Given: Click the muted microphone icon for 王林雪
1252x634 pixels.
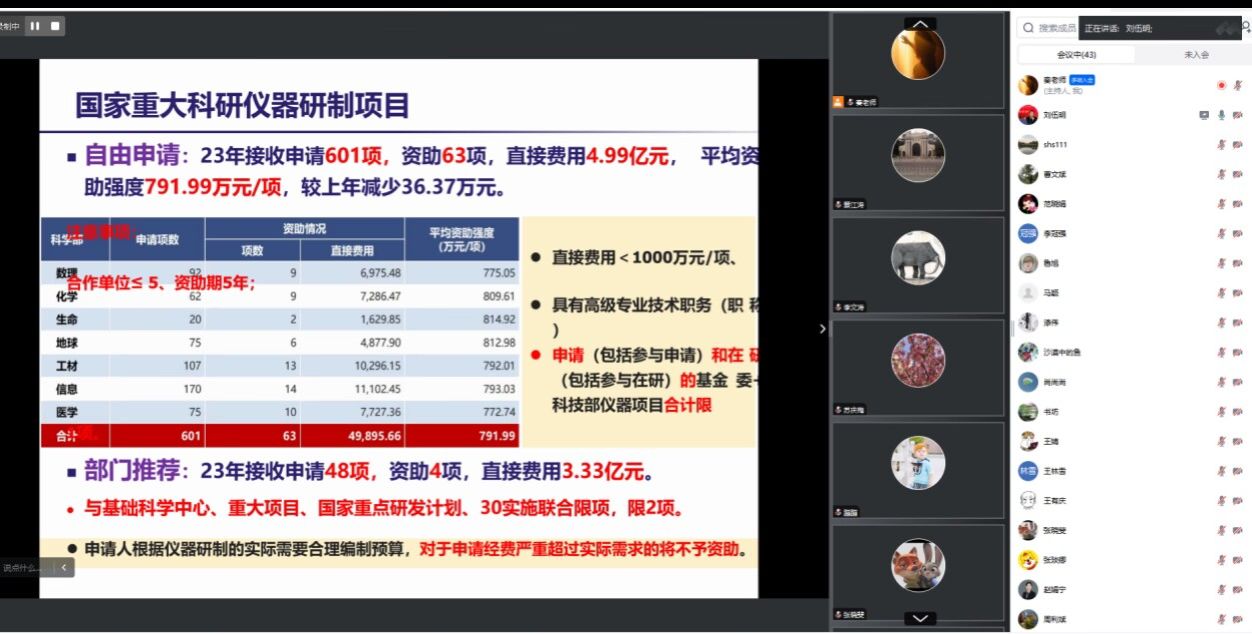Looking at the screenshot, I should pos(1221,471).
